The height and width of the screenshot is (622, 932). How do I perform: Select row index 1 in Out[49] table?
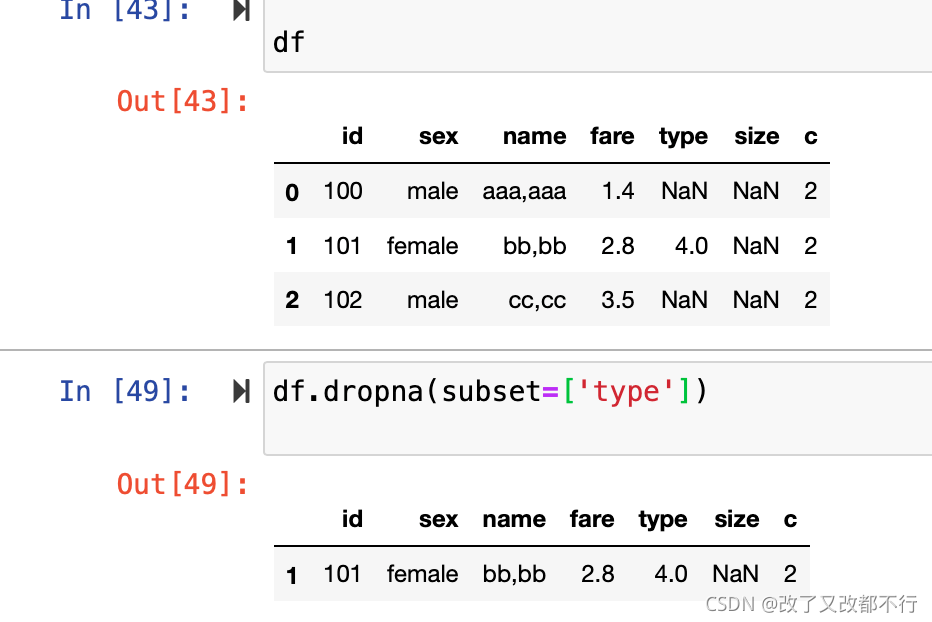coord(291,575)
